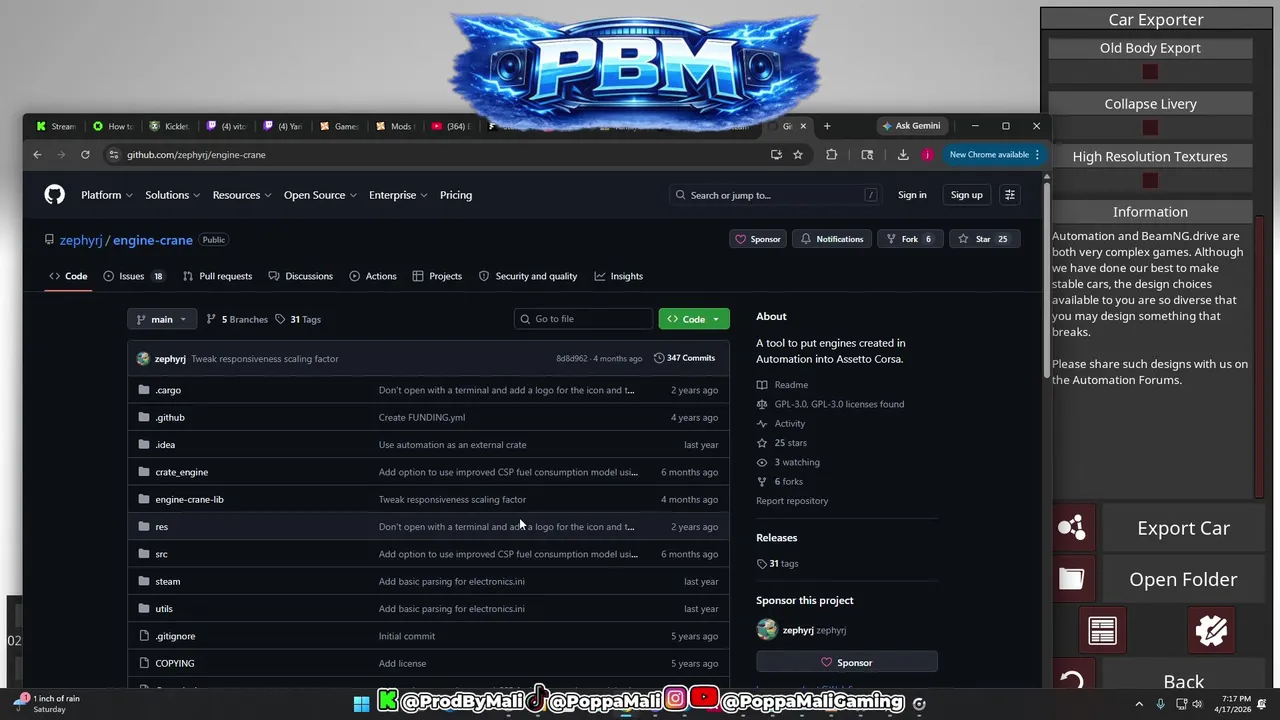Viewport: 1280px width, 720px height.
Task: Star the engine-crane repository
Action: click(x=983, y=239)
